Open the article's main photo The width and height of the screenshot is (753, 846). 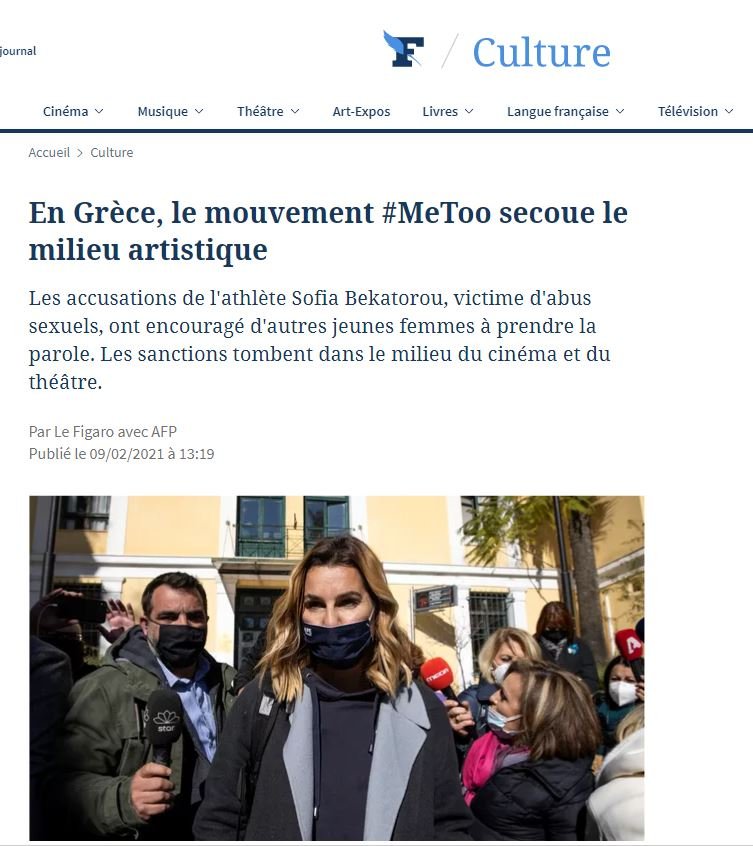pos(337,668)
